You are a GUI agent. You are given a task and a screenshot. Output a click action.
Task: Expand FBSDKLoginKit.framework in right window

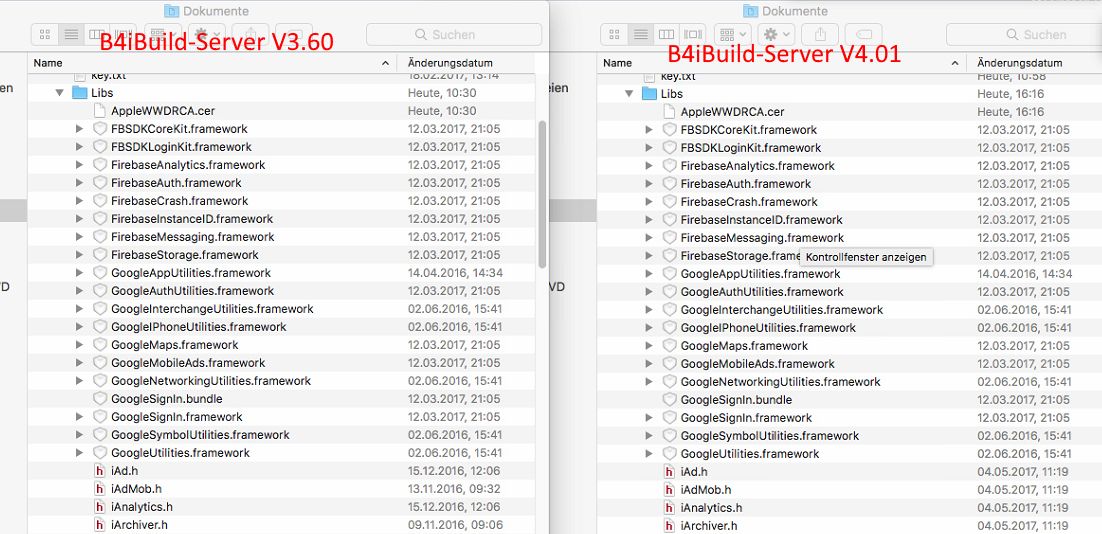pyautogui.click(x=649, y=148)
